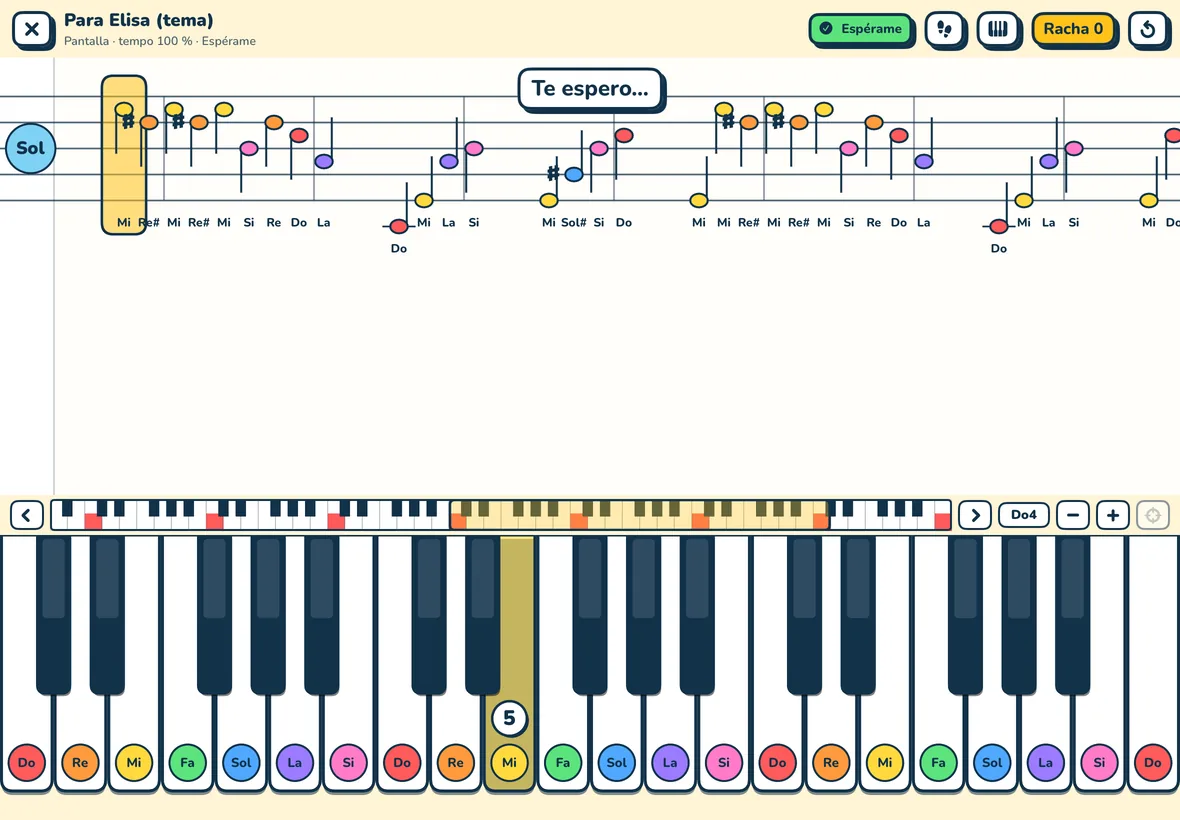Viewport: 1180px width, 820px height.
Task: Click the Do4 octave indicator
Action: [x=1023, y=515]
